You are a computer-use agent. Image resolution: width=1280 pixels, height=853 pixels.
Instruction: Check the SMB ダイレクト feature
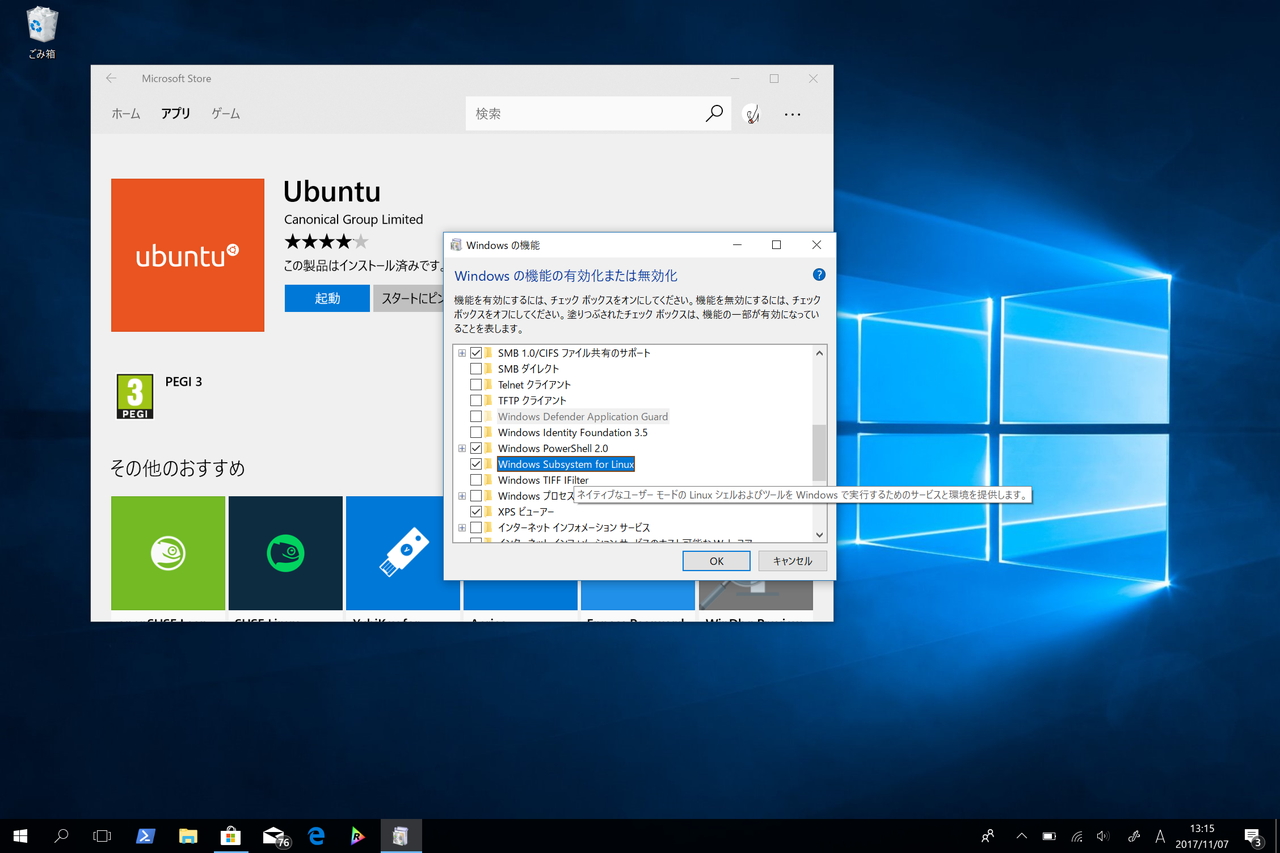tap(477, 368)
